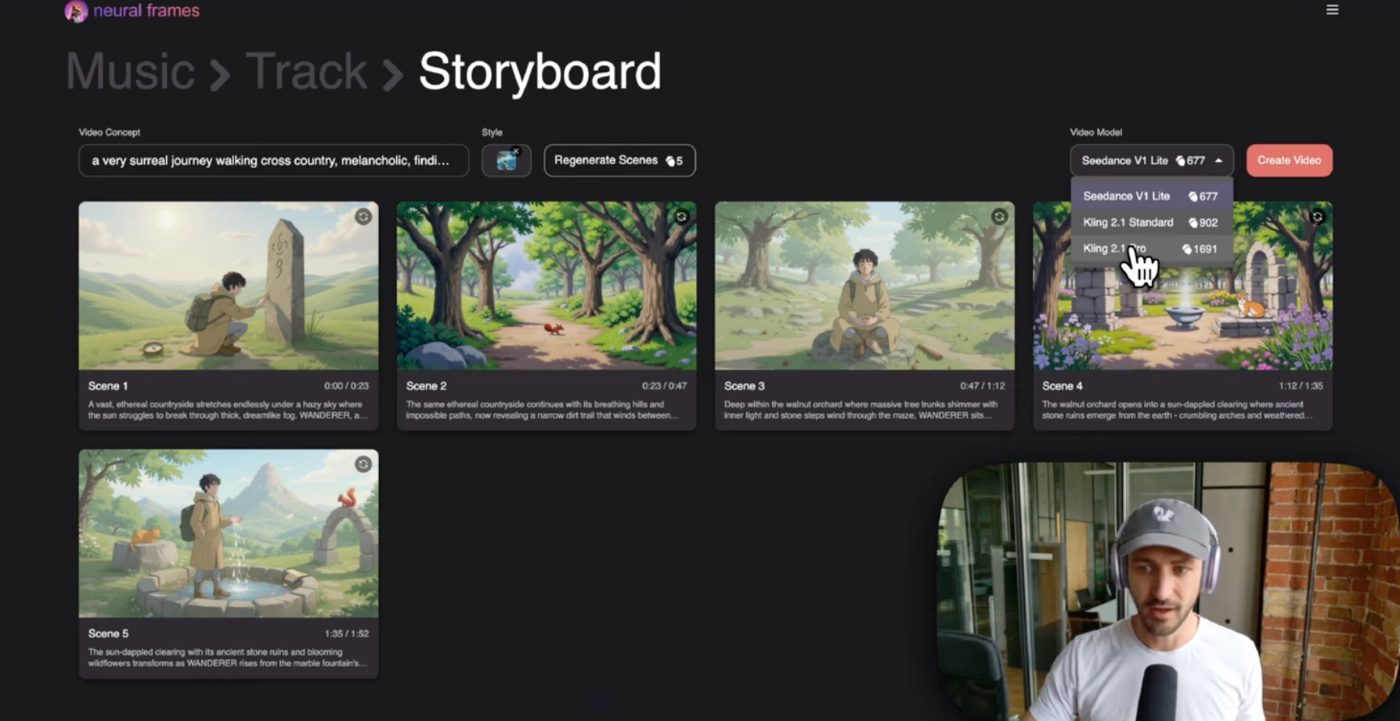Open the hamburger menu in top right
The width and height of the screenshot is (1400, 721).
coord(1332,10)
